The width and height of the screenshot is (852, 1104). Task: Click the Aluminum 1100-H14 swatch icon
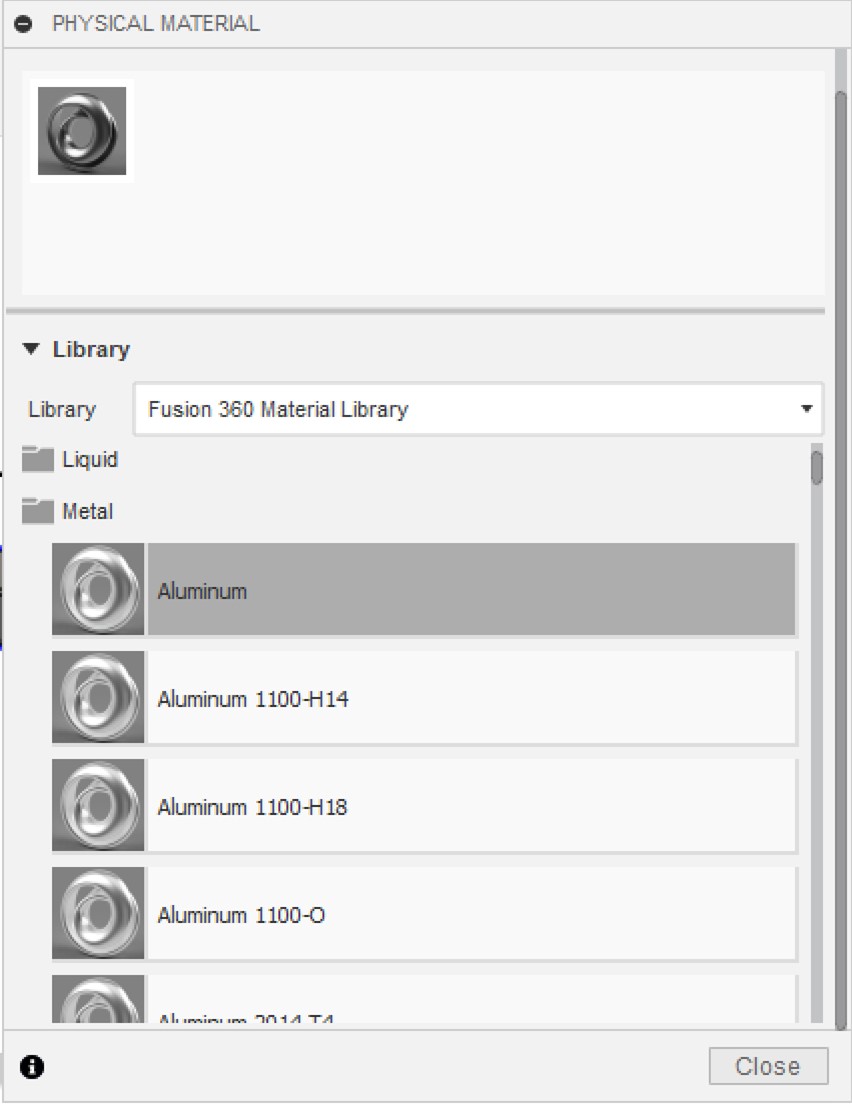coord(98,698)
